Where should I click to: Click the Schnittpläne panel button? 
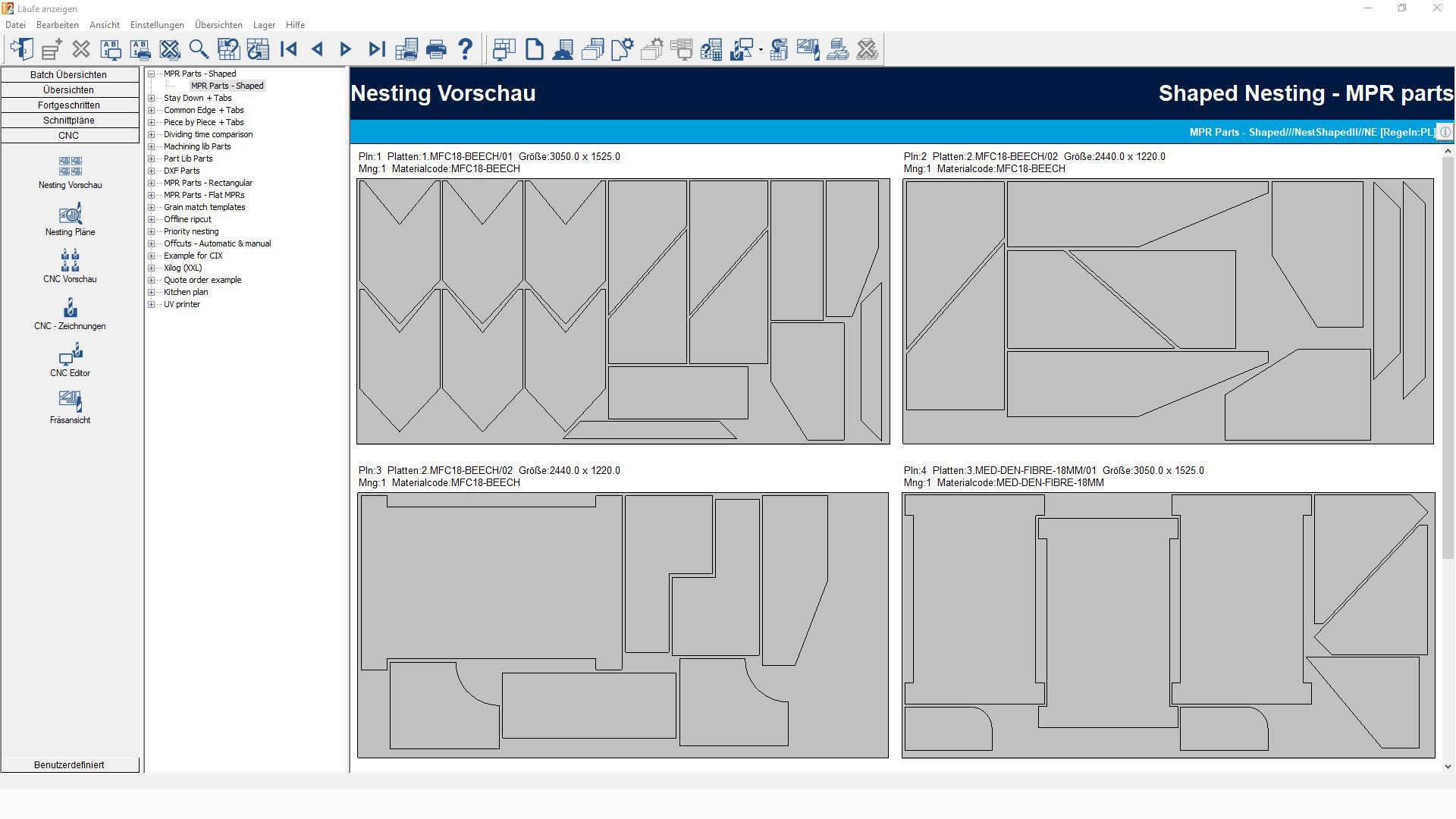coord(69,121)
